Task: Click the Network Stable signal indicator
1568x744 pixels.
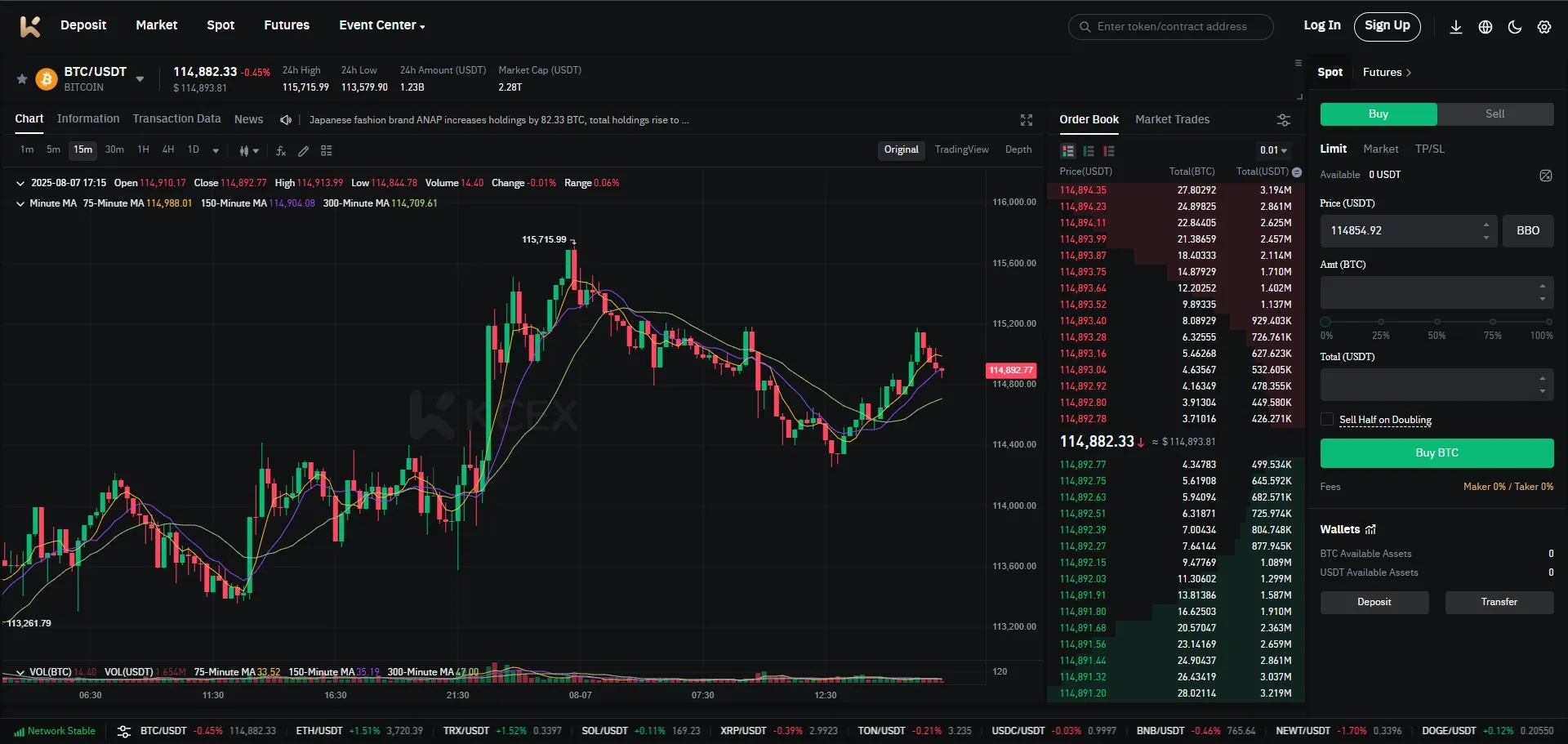Action: [x=55, y=731]
